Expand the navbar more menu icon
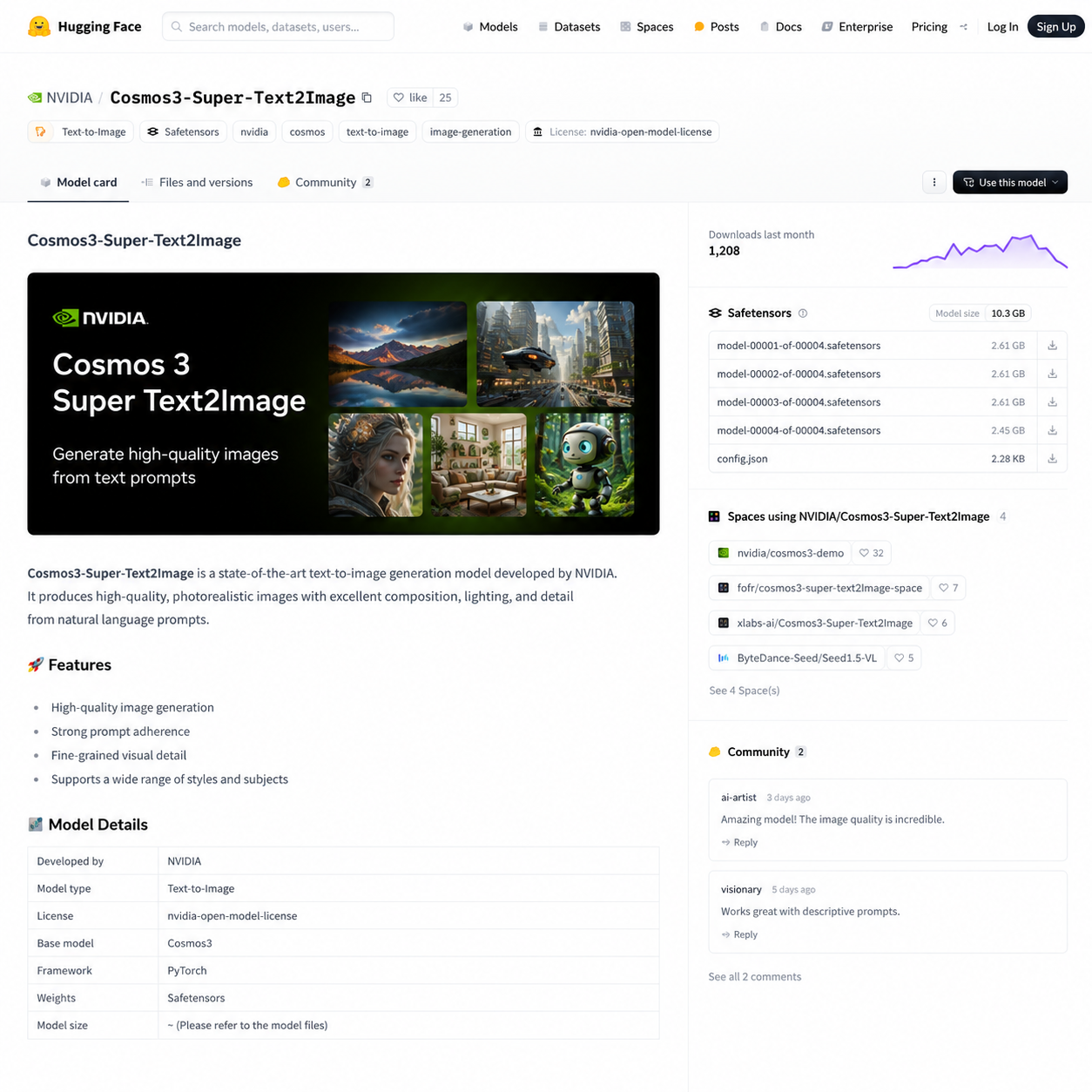Image resolution: width=1092 pixels, height=1092 pixels. tap(963, 27)
